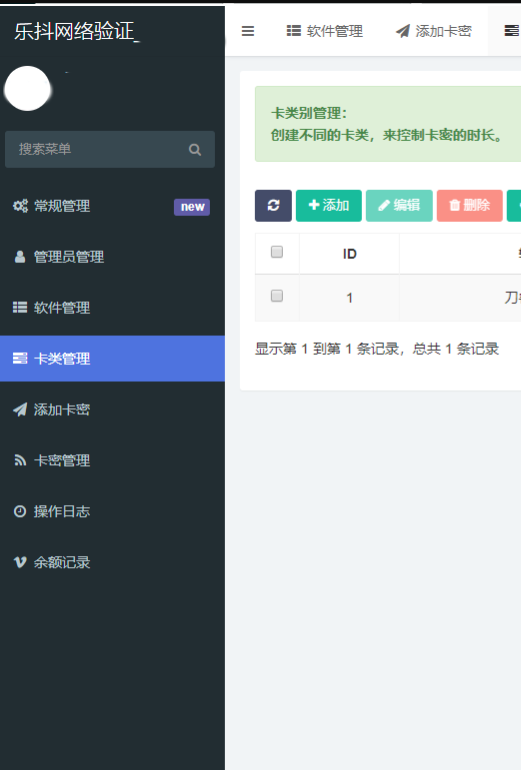Click the list icon in 软件管理 tab
521x770 pixels.
294,31
